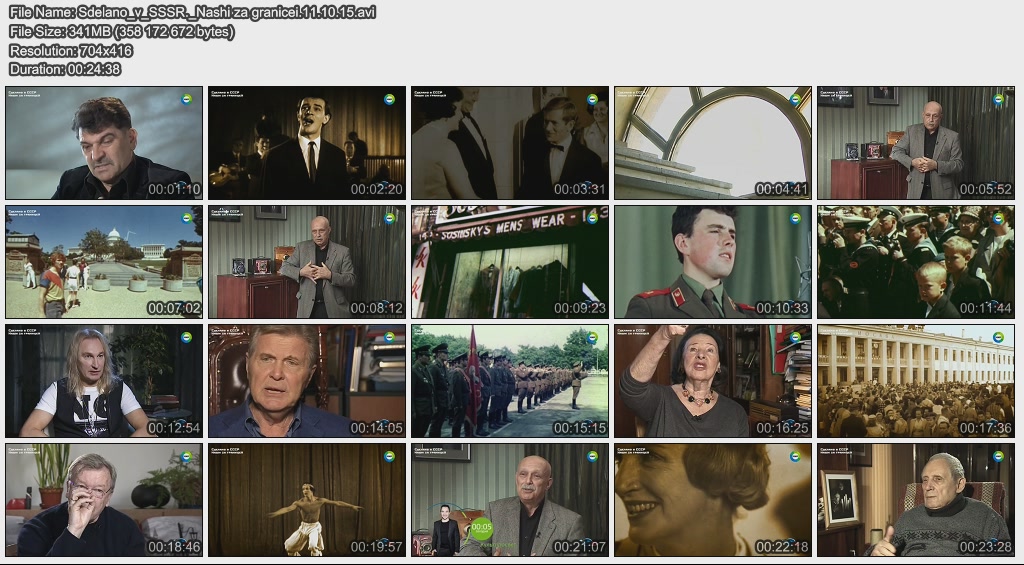Click the thumbnail marked 00:07:02
This screenshot has width=1024, height=565.
click(x=104, y=262)
